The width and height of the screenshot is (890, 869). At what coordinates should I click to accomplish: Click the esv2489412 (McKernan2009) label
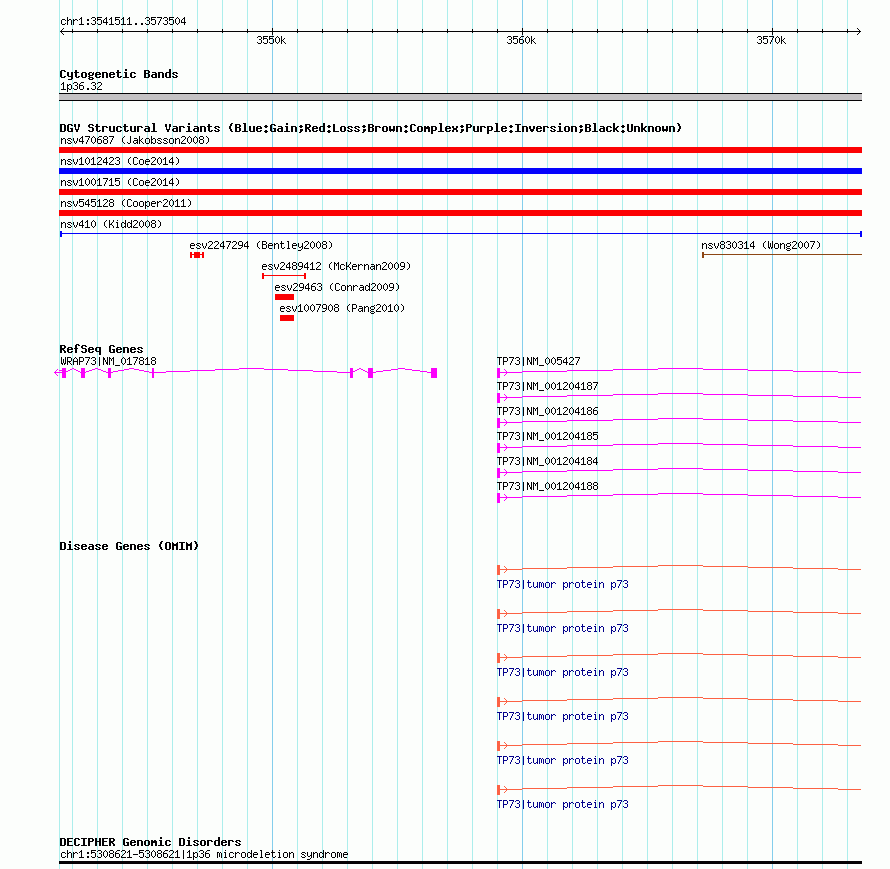point(336,266)
